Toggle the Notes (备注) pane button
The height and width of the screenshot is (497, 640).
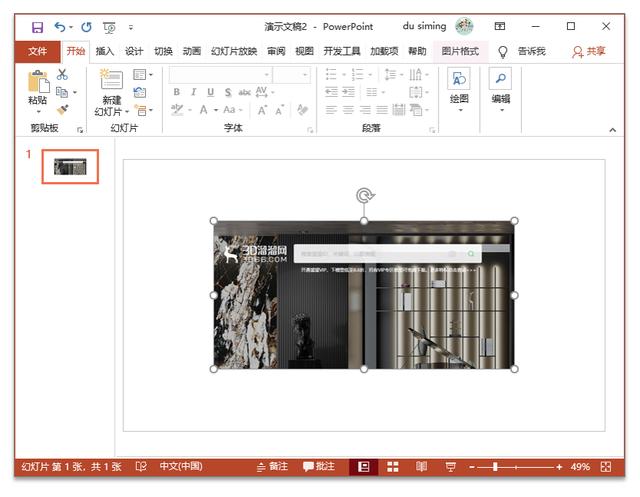click(x=272, y=466)
